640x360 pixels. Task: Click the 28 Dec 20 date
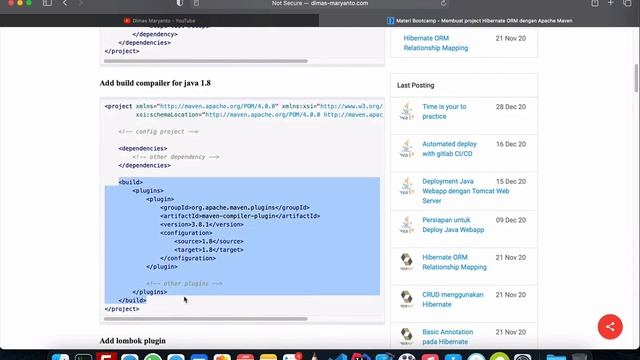pyautogui.click(x=511, y=107)
